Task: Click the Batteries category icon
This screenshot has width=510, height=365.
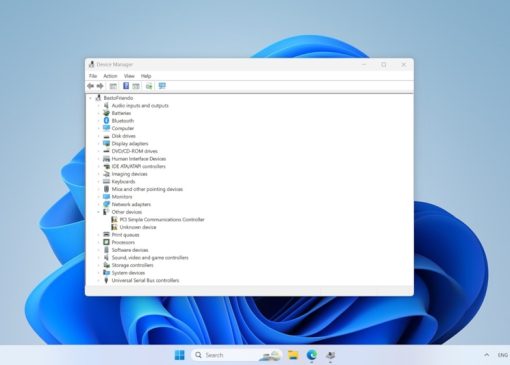Action: [x=106, y=113]
